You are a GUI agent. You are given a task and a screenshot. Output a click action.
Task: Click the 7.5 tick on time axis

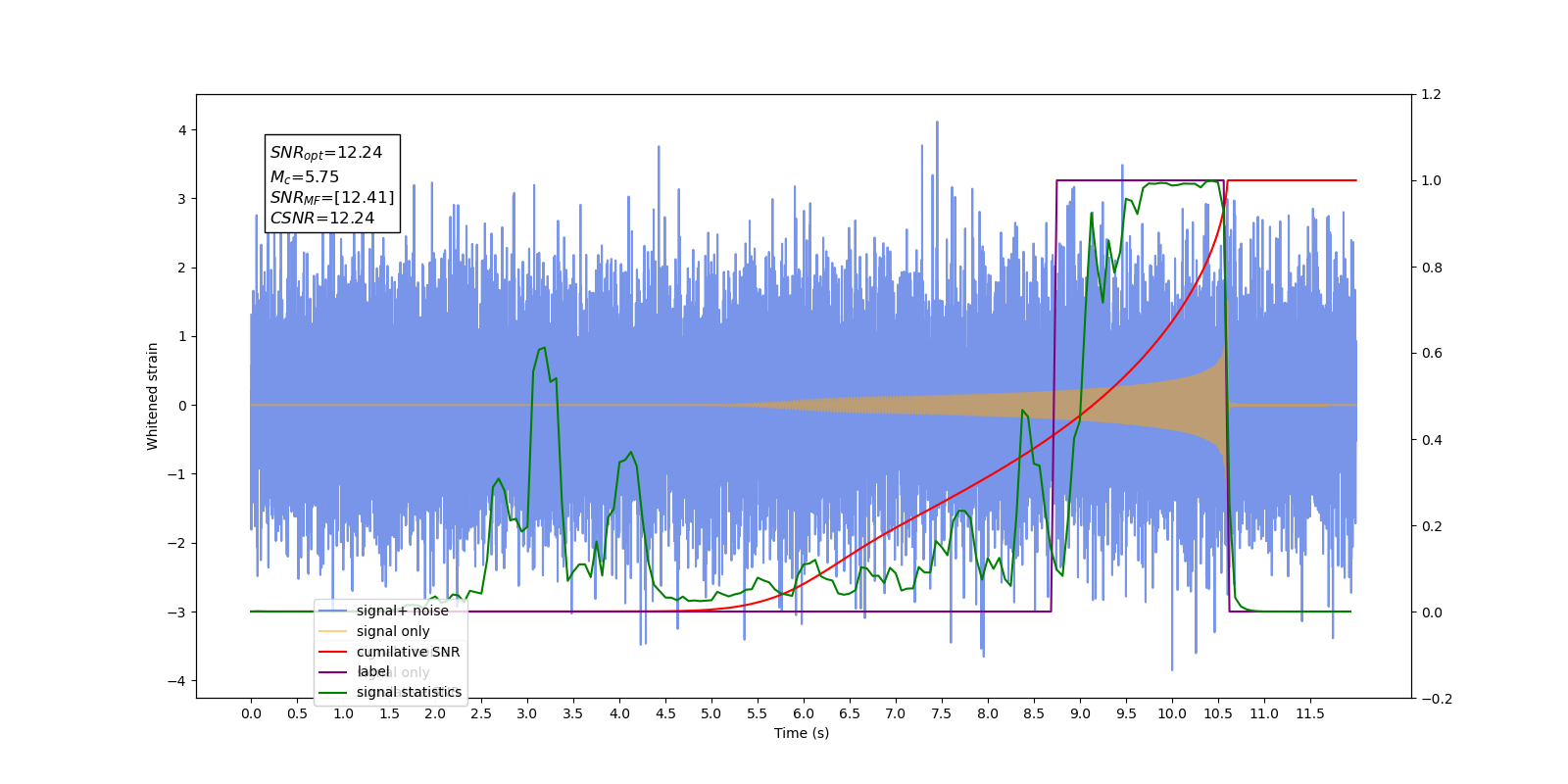point(942,713)
